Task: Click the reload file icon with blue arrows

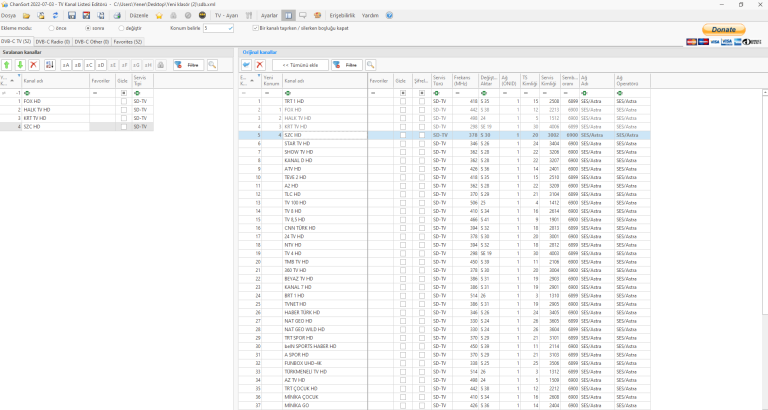Action: 55,16
